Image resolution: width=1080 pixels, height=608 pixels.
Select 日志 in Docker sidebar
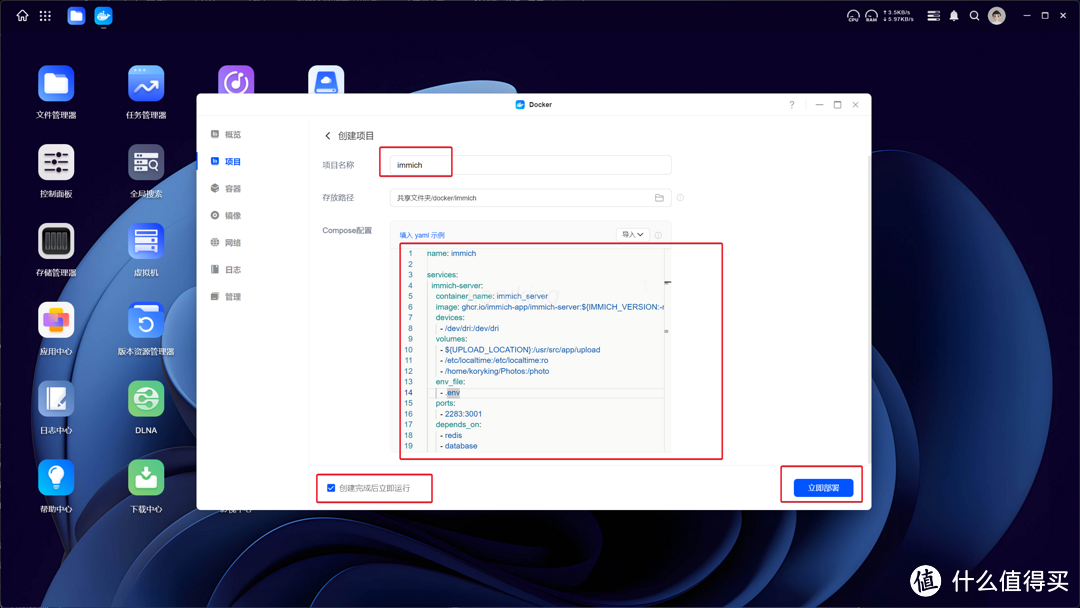[x=233, y=269]
